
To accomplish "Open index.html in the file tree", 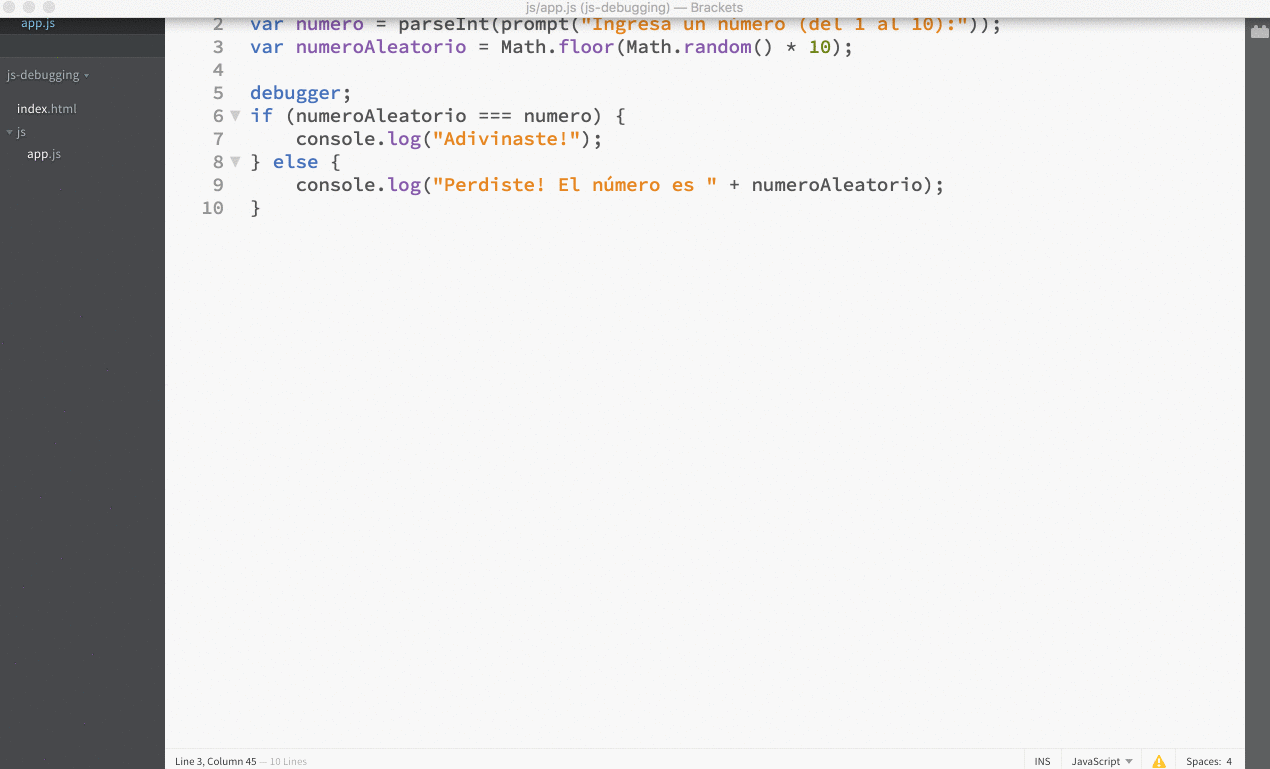I will click(x=47, y=109).
